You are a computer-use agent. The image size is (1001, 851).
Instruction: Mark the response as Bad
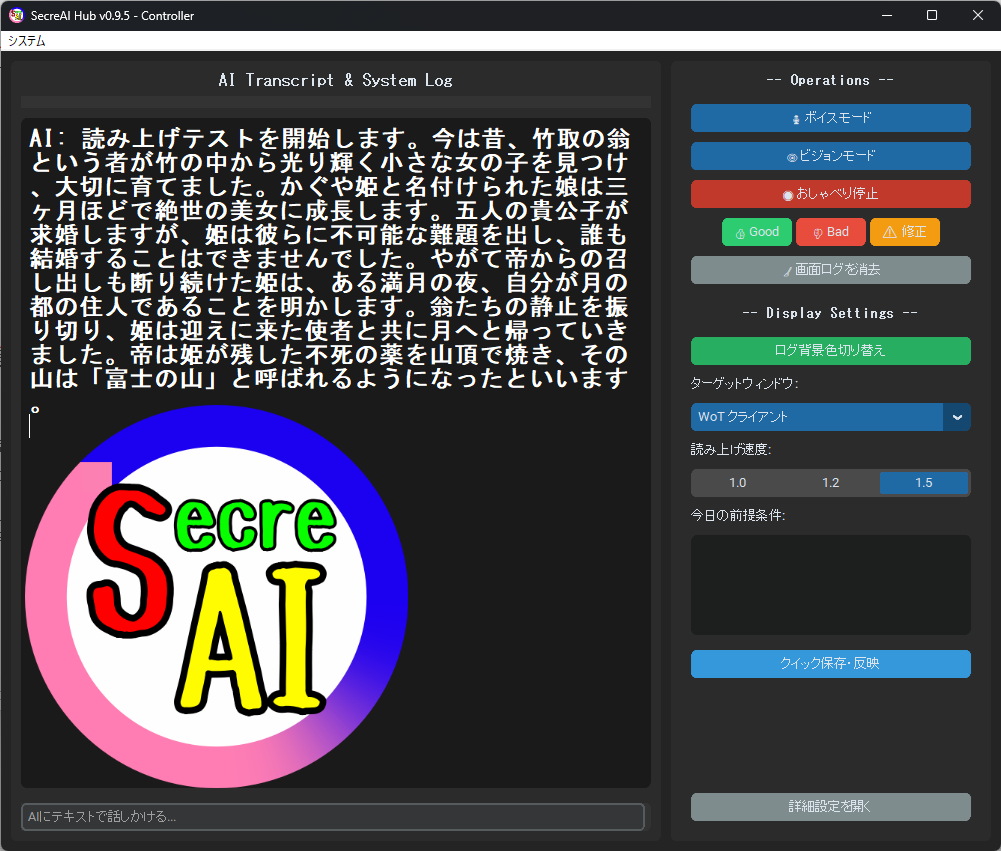(831, 232)
